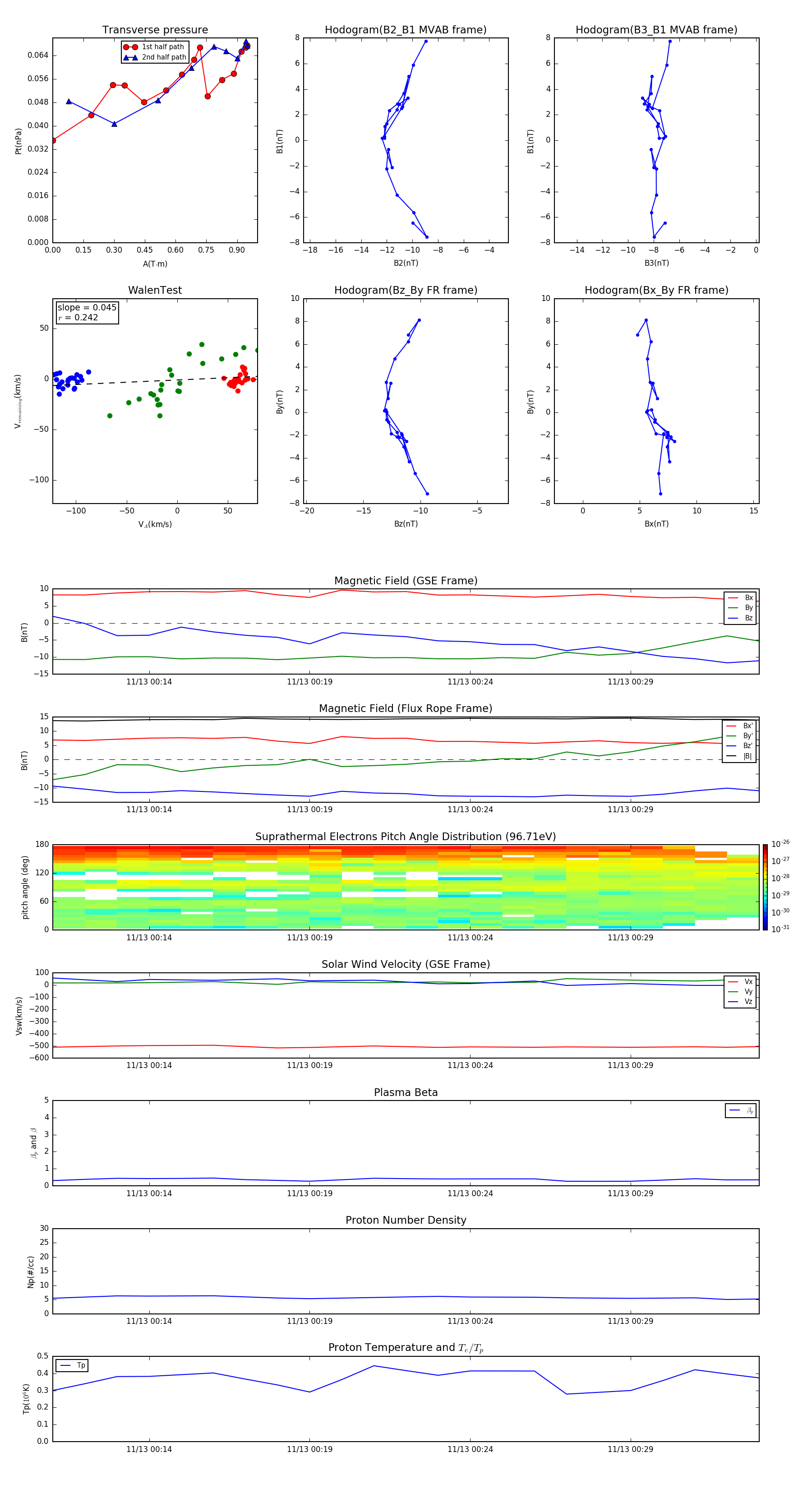Click the 0.064 tick on Transverse pressure axis
This screenshot has height=1489, width=812.
[37, 55]
